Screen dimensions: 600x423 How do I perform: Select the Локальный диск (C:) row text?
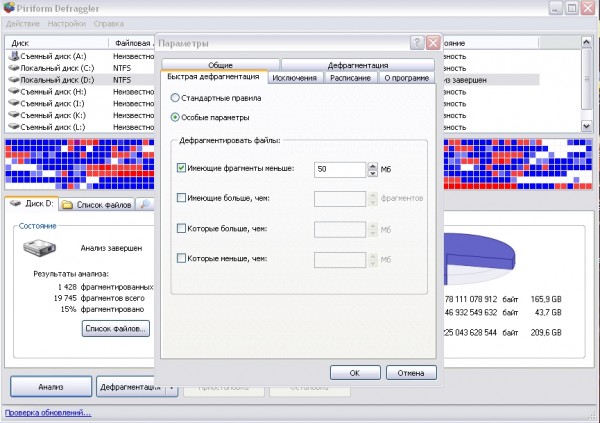[57, 68]
